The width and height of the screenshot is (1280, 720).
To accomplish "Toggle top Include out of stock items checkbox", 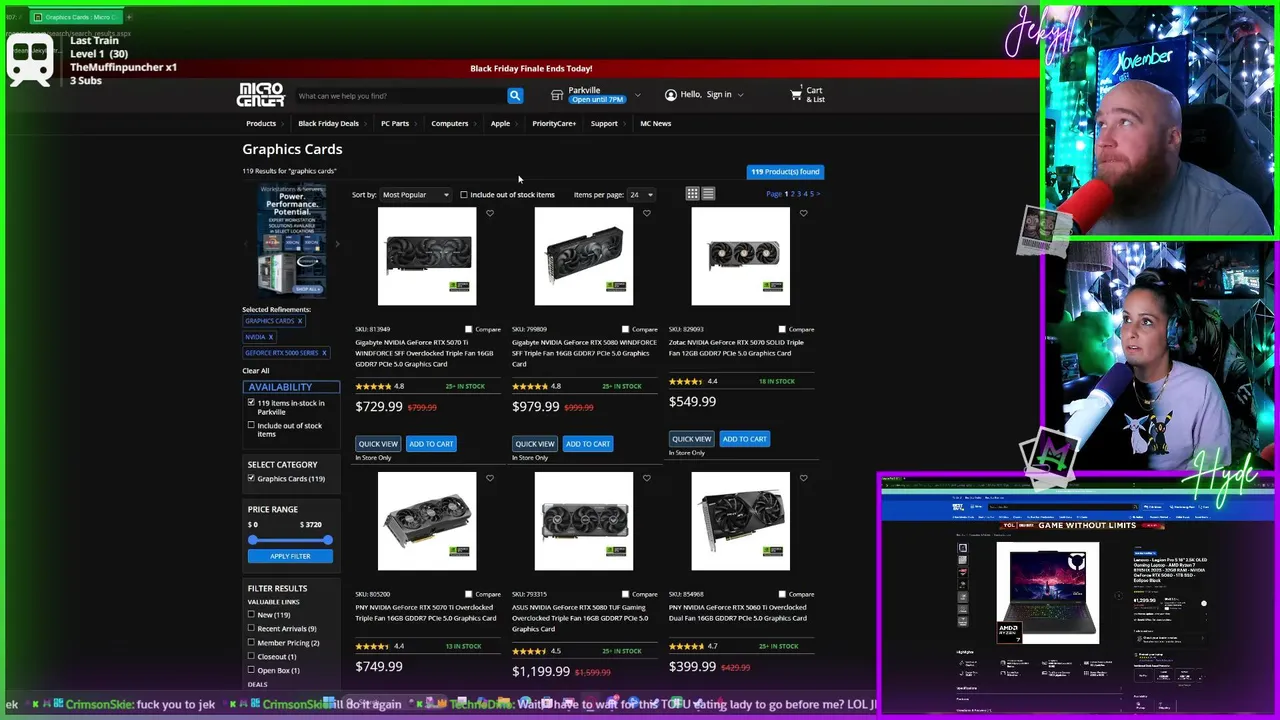I will [464, 195].
